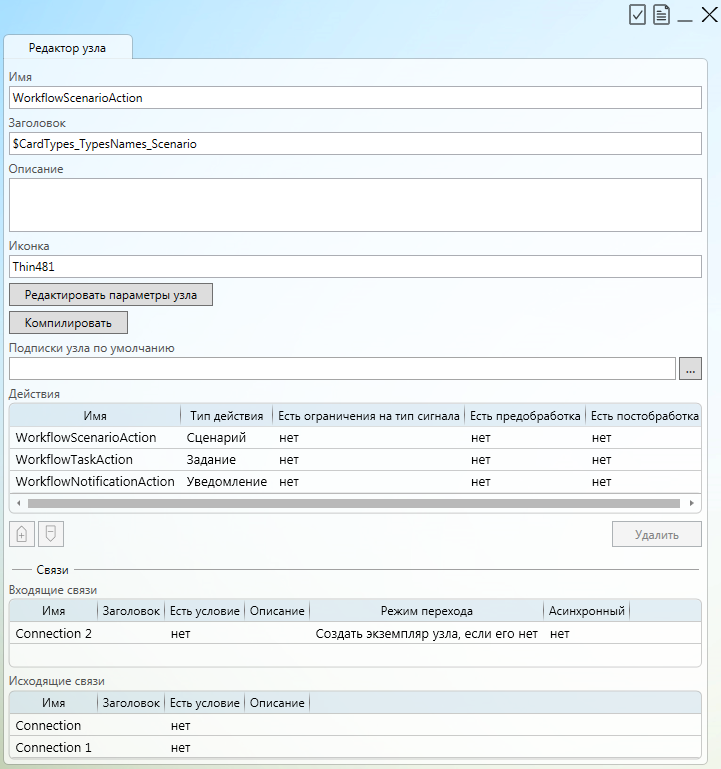721x769 pixels.
Task: Click into the Описание text area
Action: coord(355,205)
